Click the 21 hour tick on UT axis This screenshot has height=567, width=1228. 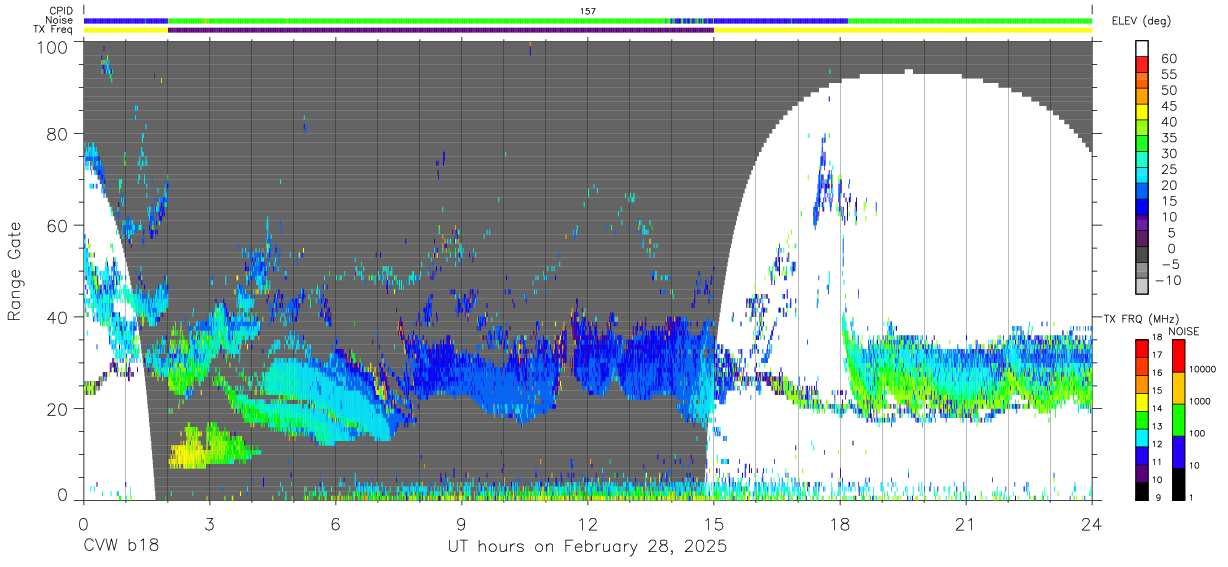tap(966, 523)
